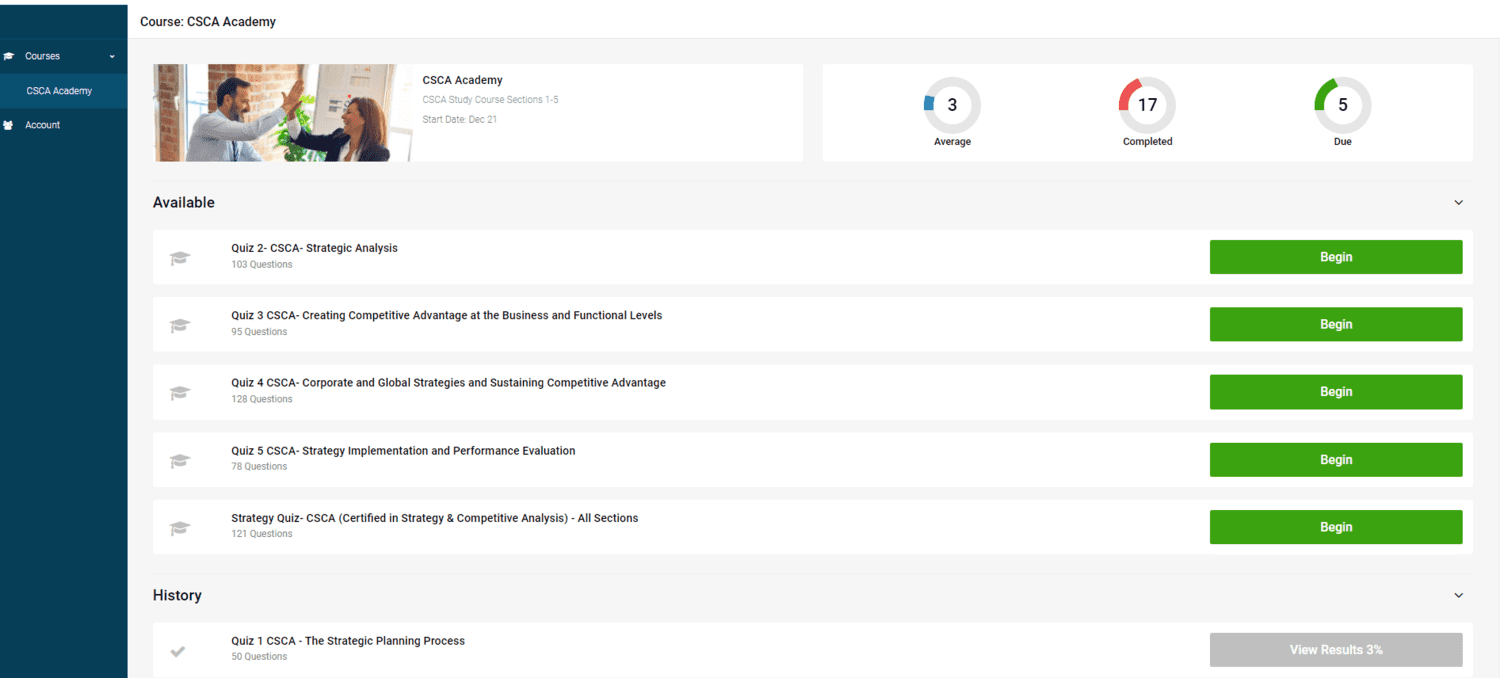
Task: Select CSCA Academy in the sidebar
Action: [x=64, y=91]
